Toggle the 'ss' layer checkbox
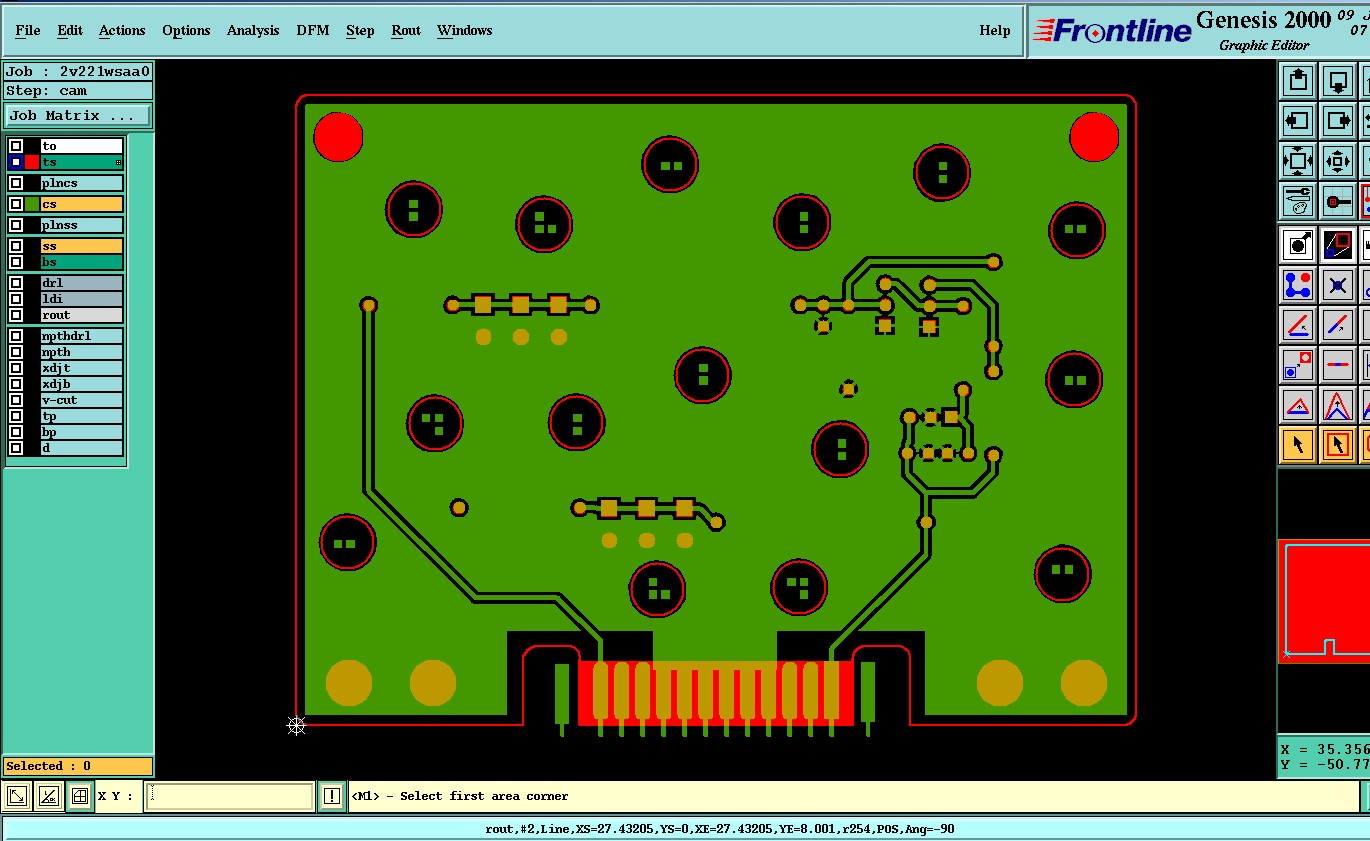 pos(16,246)
